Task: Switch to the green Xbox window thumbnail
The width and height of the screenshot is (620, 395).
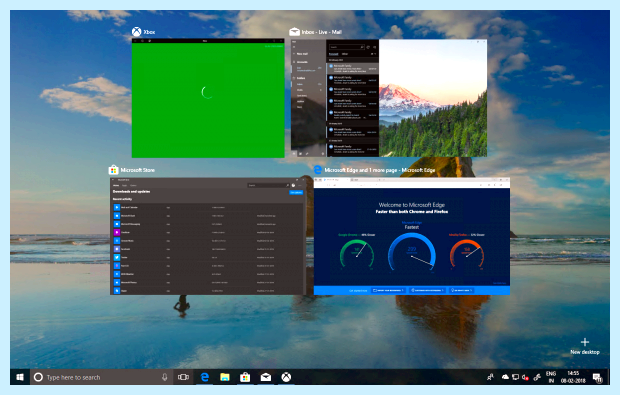Action: [x=208, y=98]
